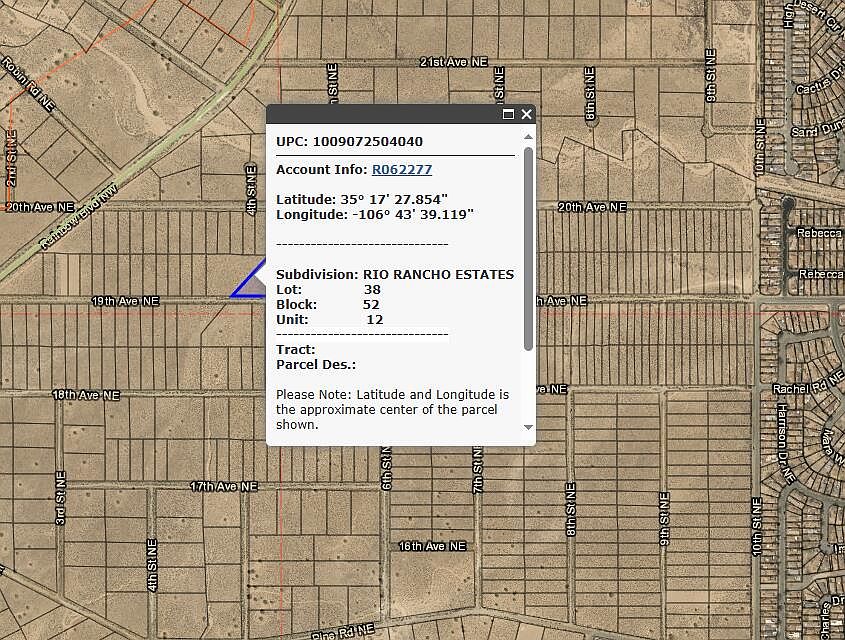Click the Longitude: -106° 43' 39.119" value

(375, 214)
